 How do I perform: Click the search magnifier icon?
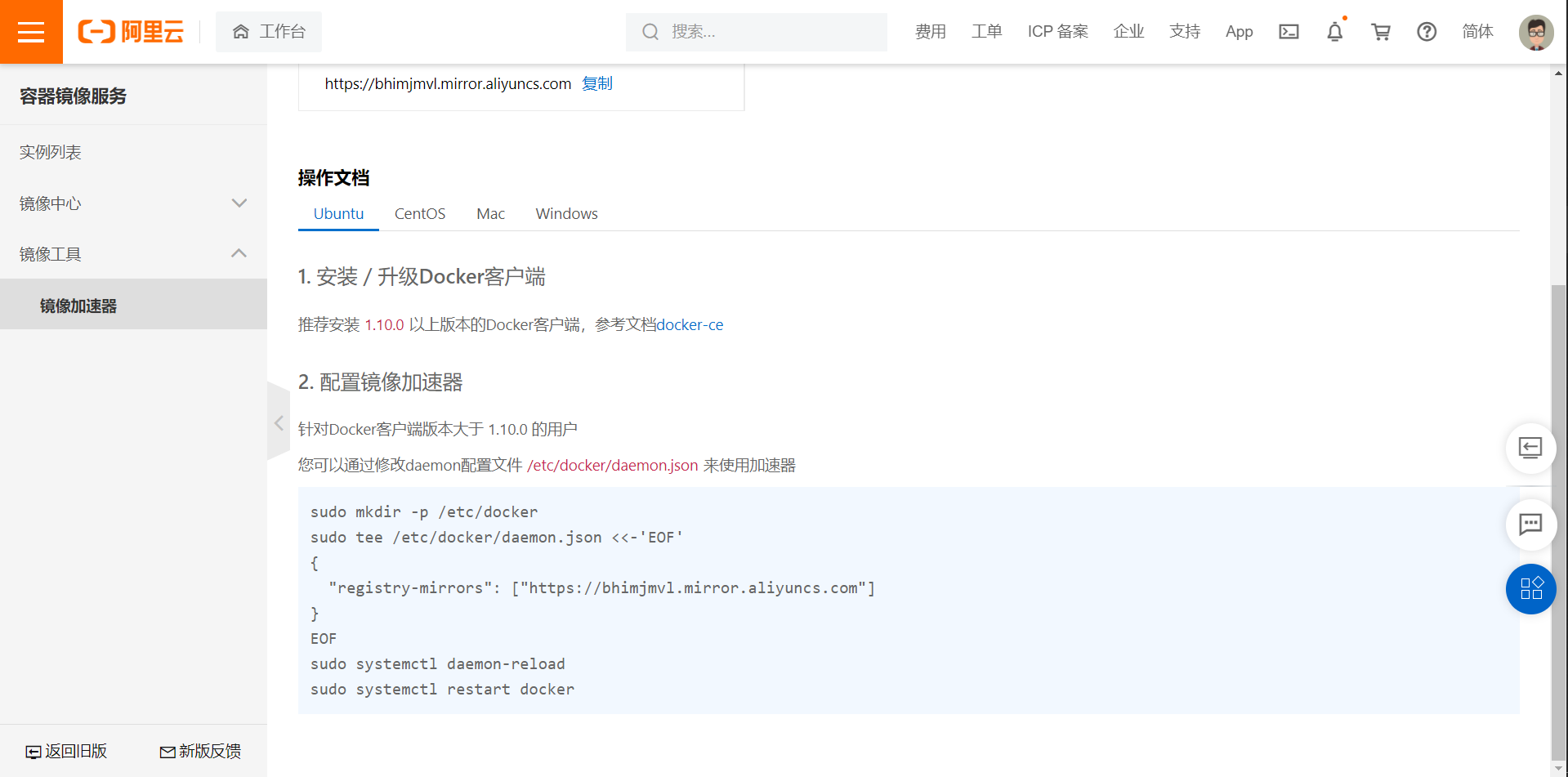[650, 32]
